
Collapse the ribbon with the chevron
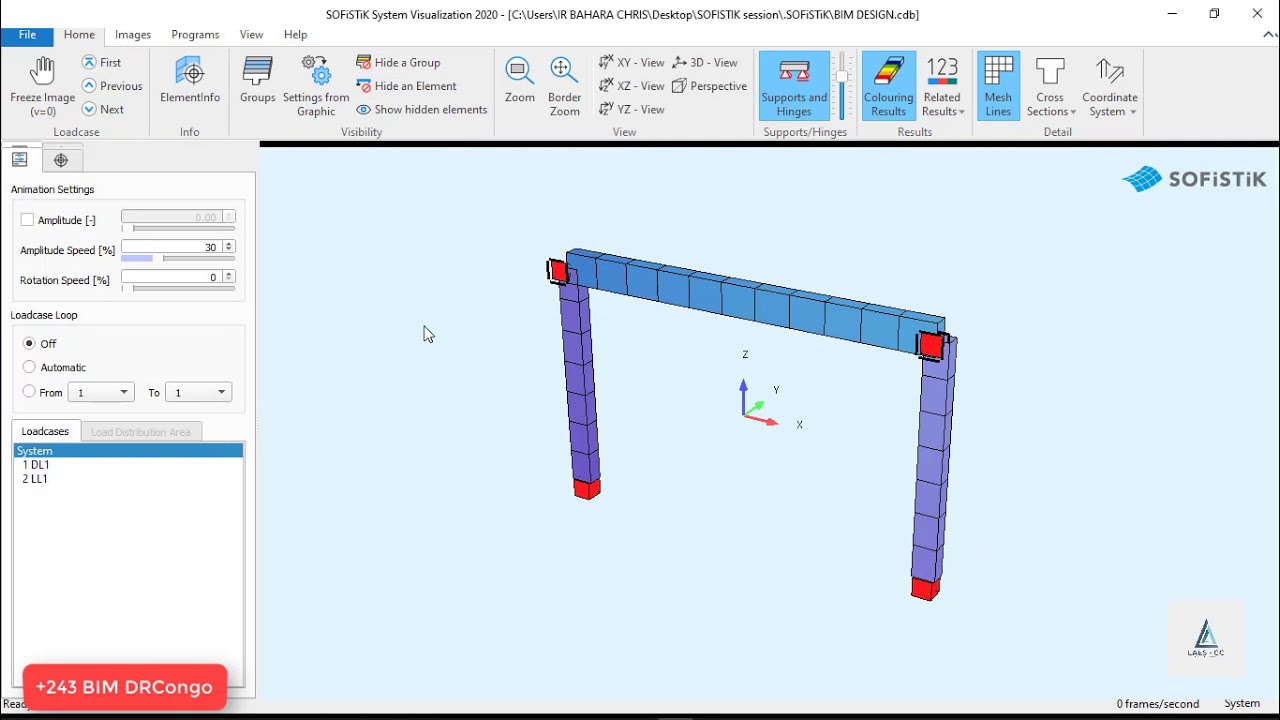tap(1270, 34)
